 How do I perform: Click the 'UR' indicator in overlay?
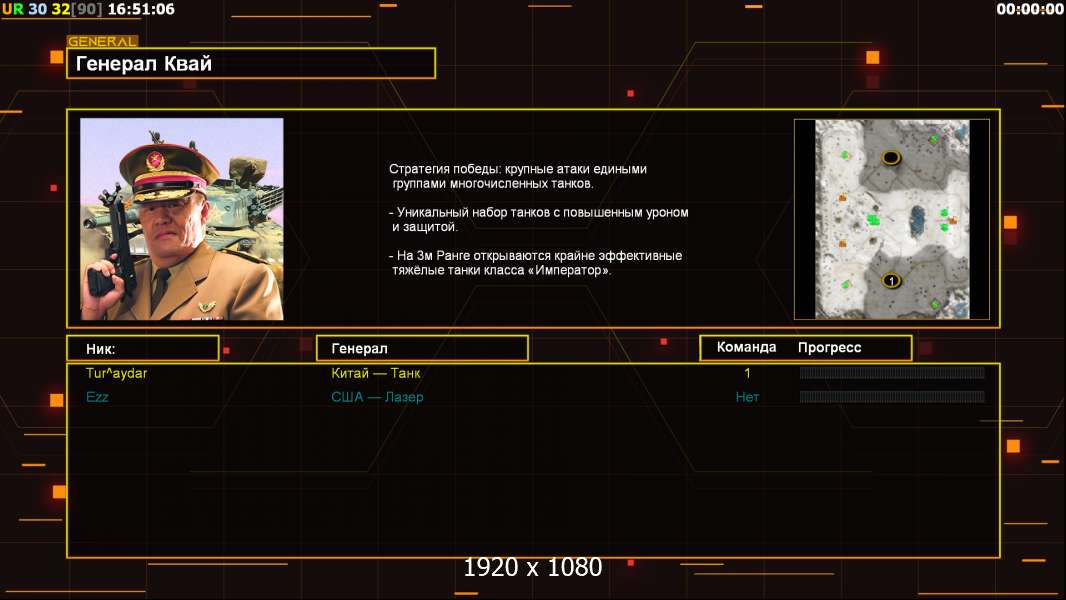click(13, 10)
